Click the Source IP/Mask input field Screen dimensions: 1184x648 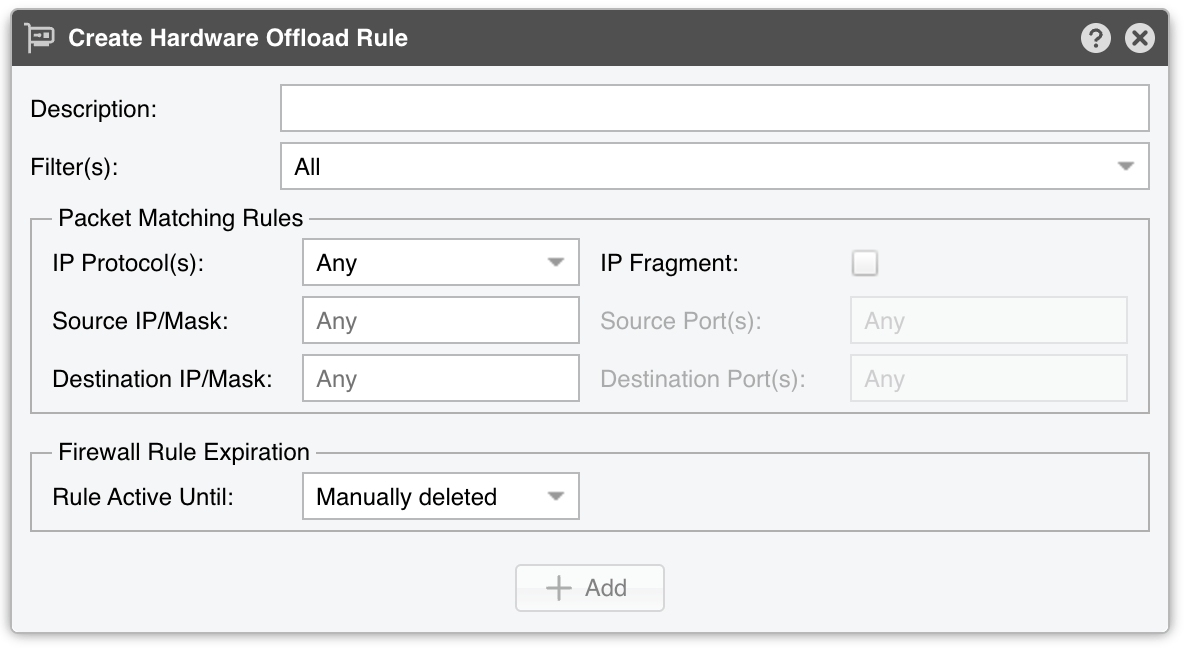pyautogui.click(x=440, y=320)
